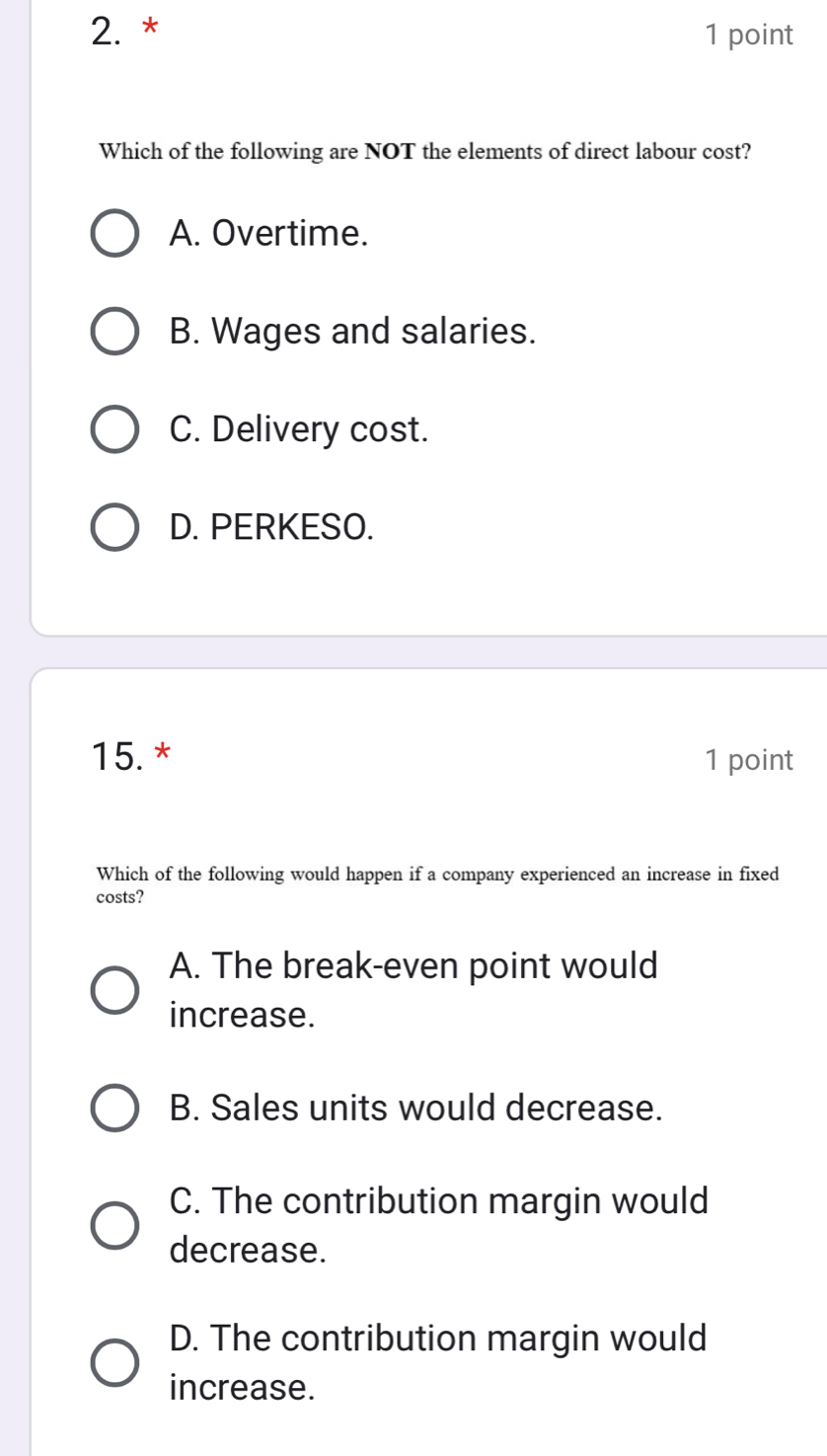Click the '1 point' label of question 2
The width and height of the screenshot is (827, 1456).
coord(749,36)
